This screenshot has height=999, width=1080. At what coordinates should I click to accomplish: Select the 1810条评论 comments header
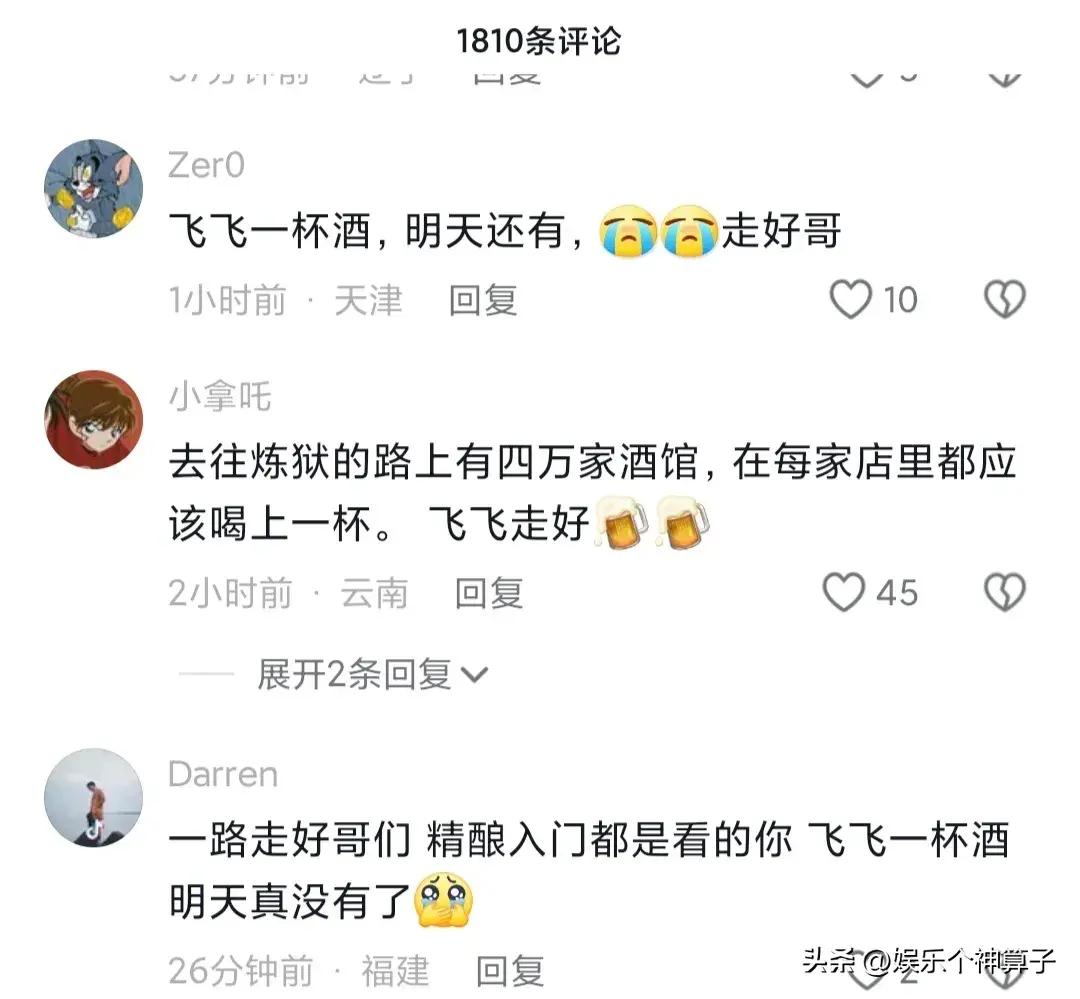[x=539, y=41]
